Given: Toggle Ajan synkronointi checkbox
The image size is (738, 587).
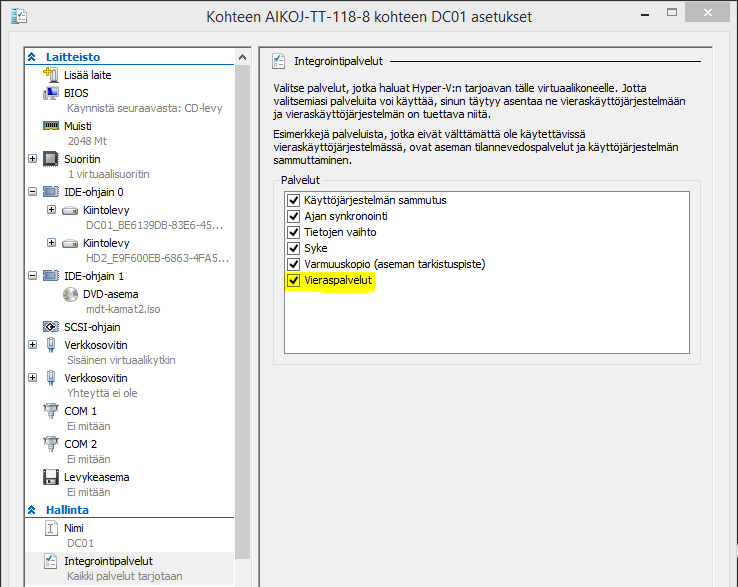Looking at the screenshot, I should click(x=294, y=216).
